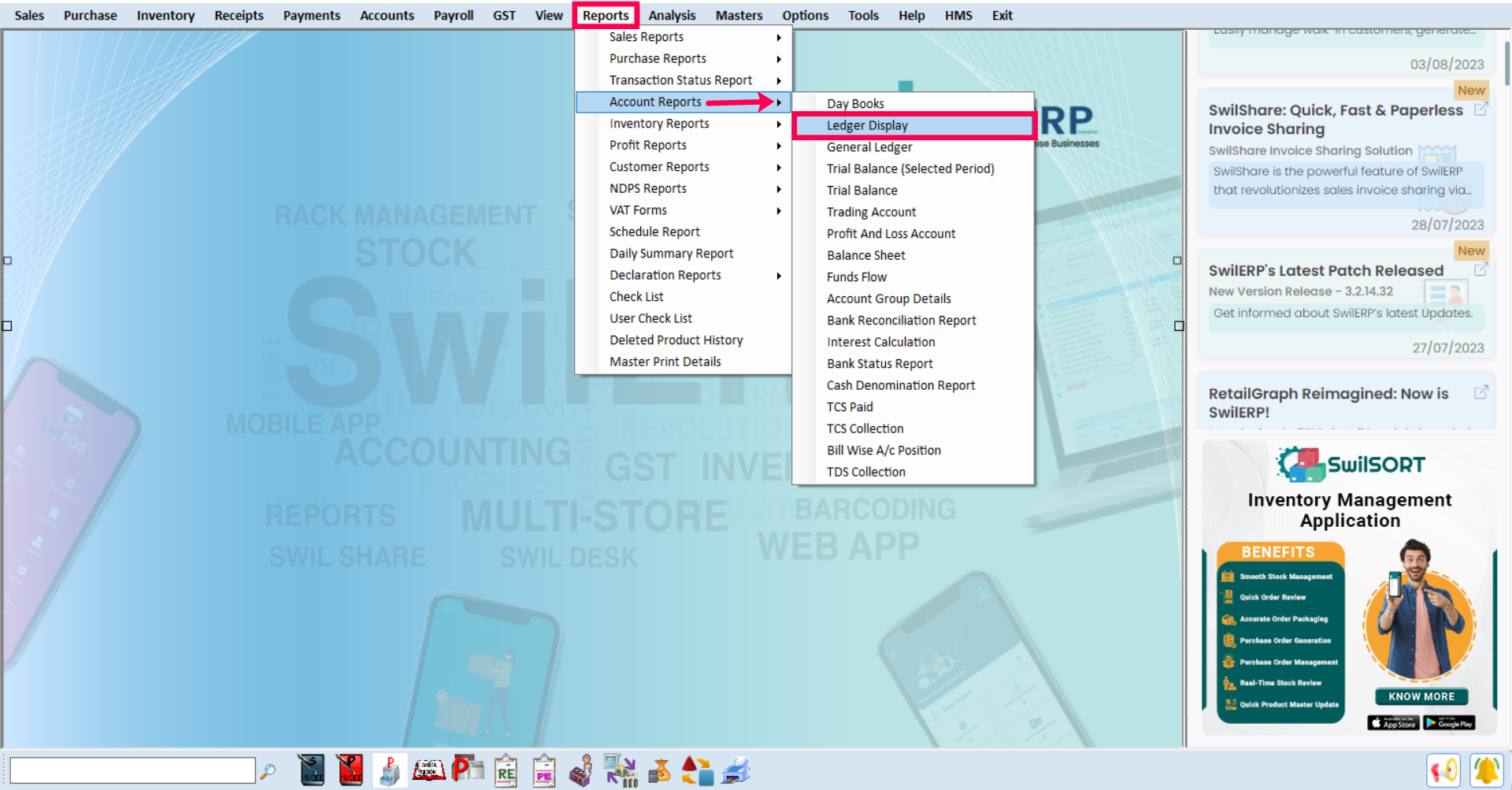Click the megaphone announcements icon

1443,770
